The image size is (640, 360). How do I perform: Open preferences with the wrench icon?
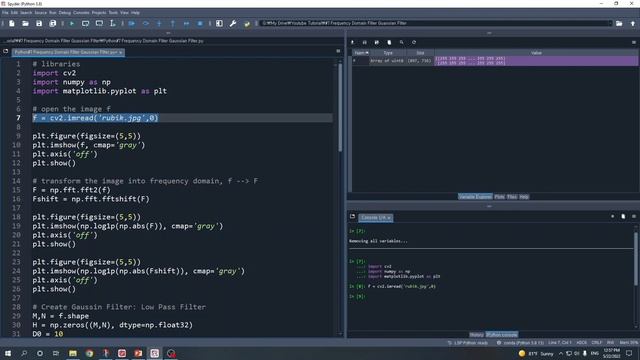click(x=233, y=24)
